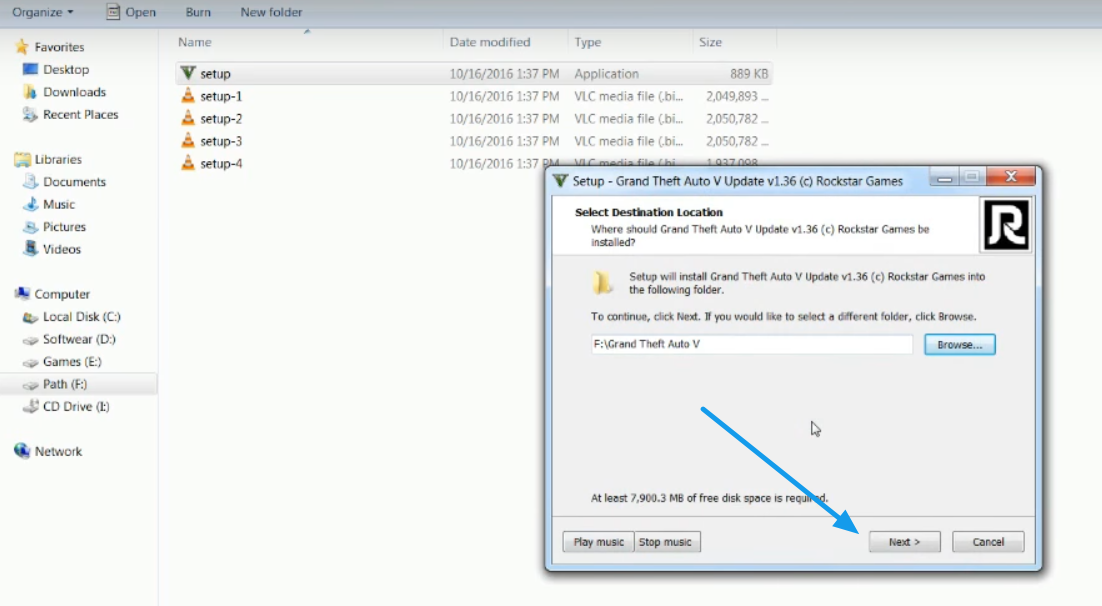Click Browse to choose a folder

960,344
